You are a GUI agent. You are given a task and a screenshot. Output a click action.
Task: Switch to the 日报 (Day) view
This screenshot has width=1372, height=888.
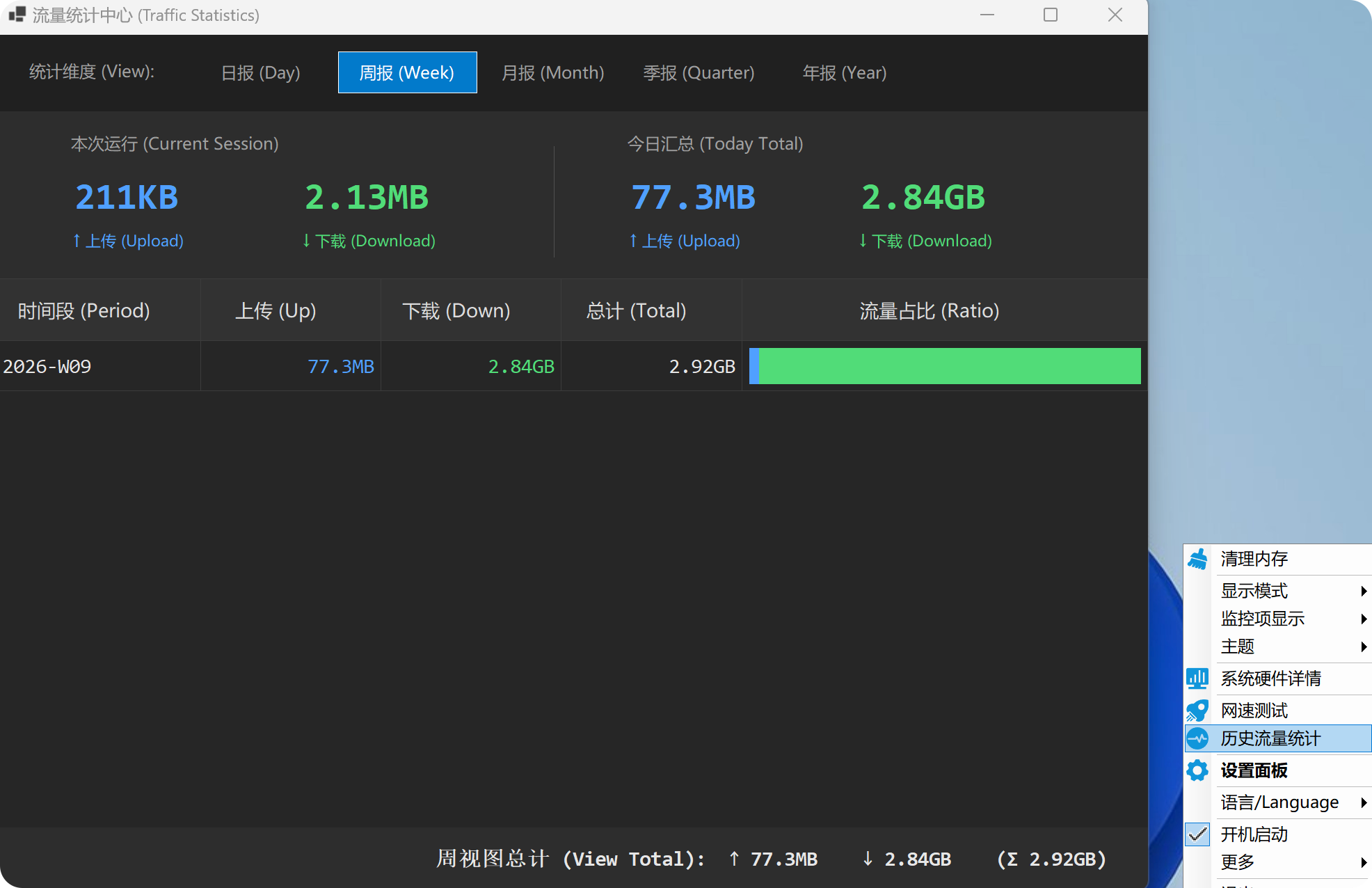pyautogui.click(x=260, y=72)
